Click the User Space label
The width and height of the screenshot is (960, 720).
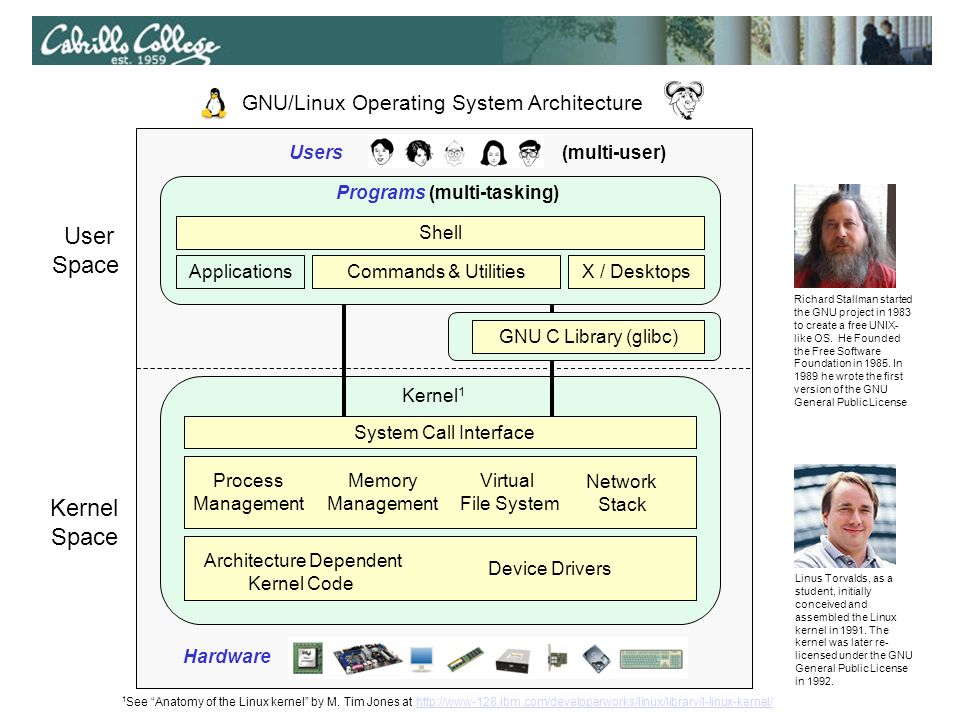[86, 250]
